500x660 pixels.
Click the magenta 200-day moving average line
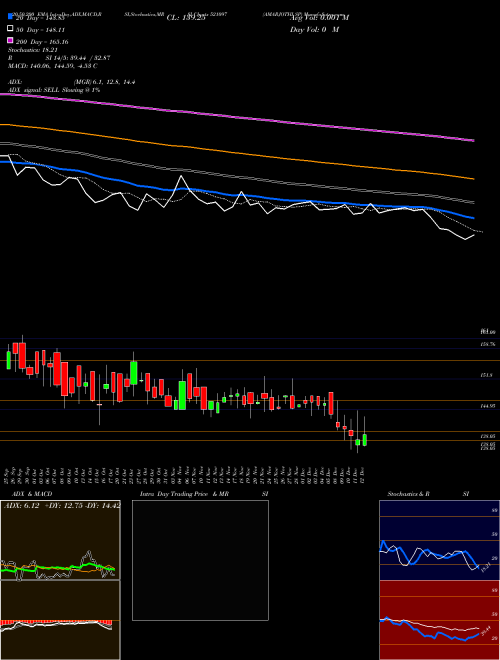(x=237, y=117)
